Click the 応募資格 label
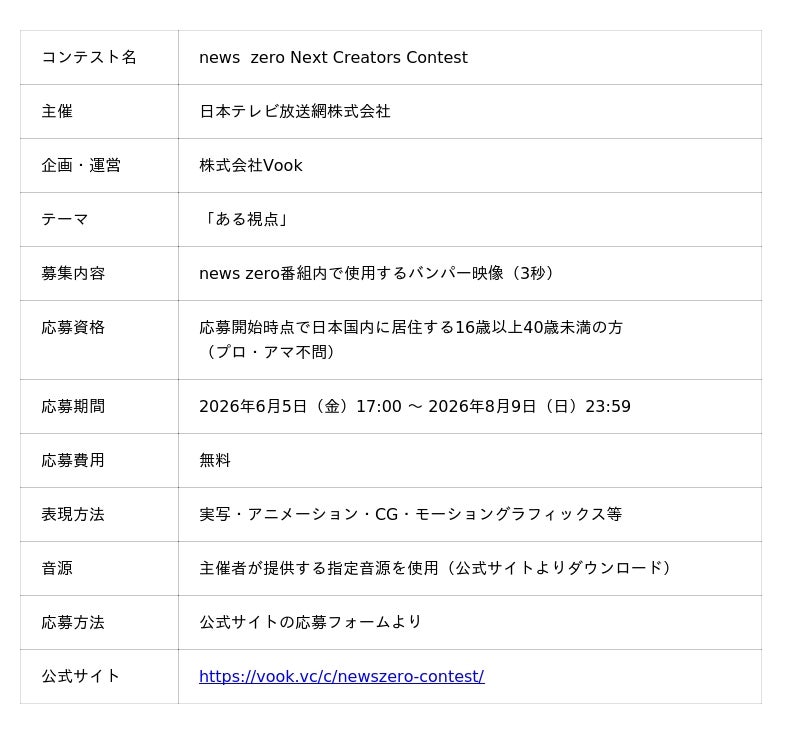This screenshot has height=734, width=800. click(73, 327)
